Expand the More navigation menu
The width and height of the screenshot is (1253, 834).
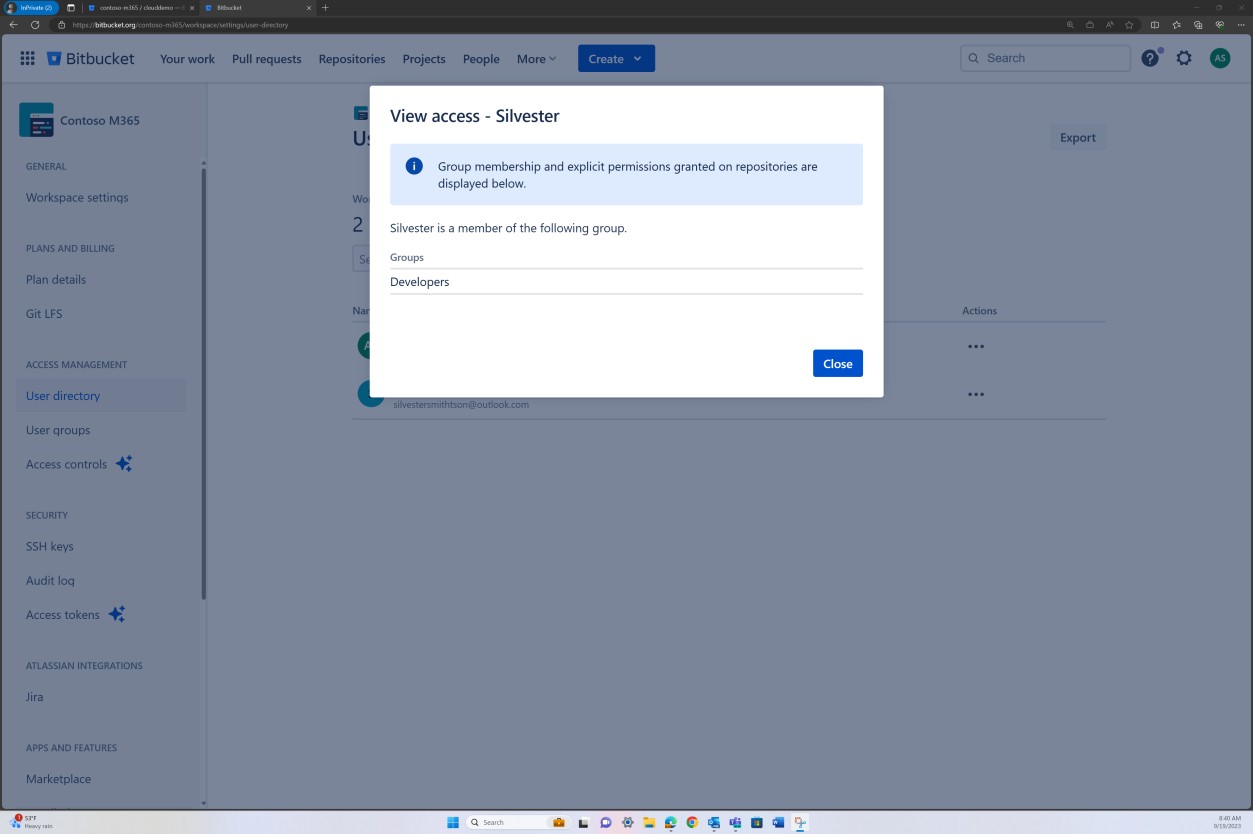(x=536, y=58)
